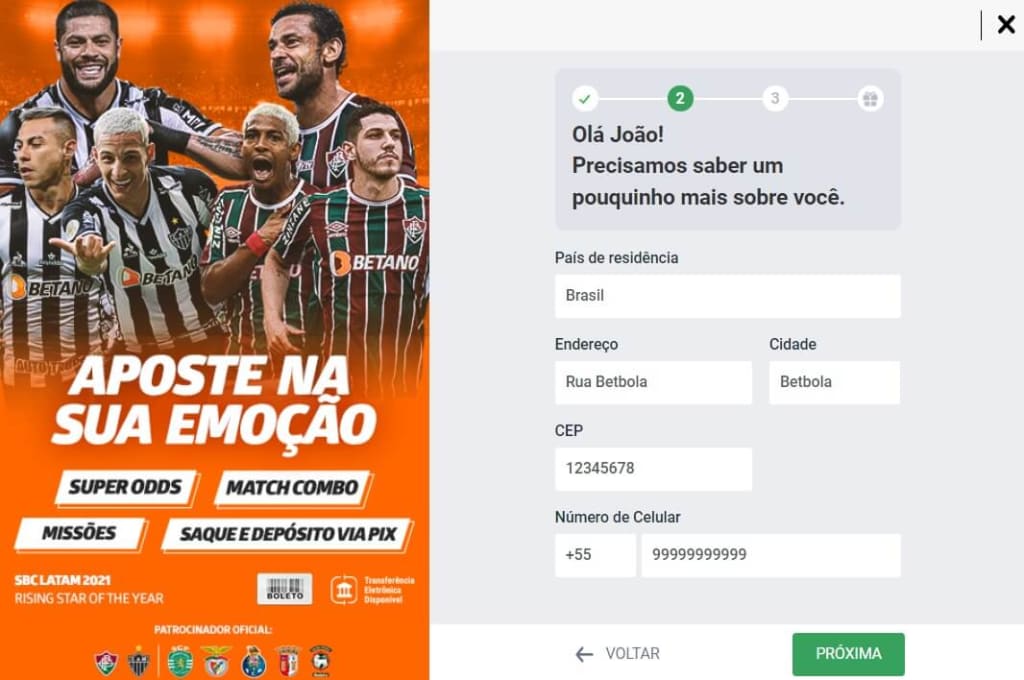Click the Sporting CP green crest
This screenshot has height=680, width=1024.
pos(180,662)
